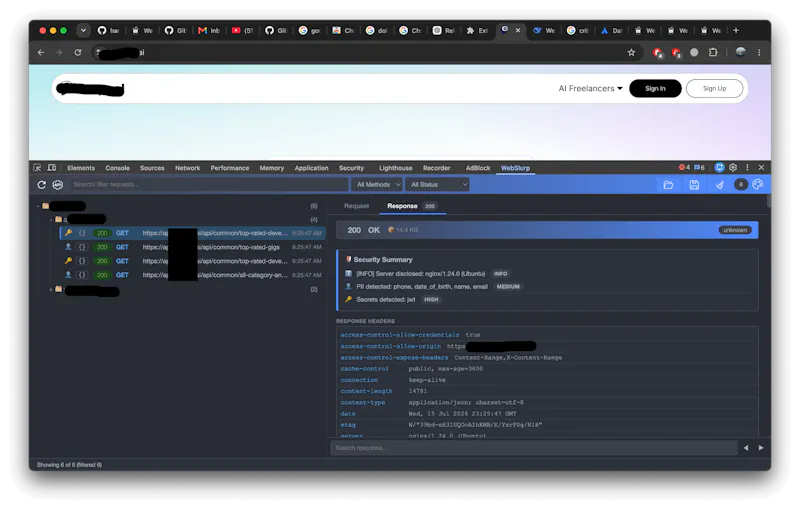Image resolution: width=800 pixels, height=509 pixels.
Task: Open the Chrome three-dot menu
Action: [759, 52]
